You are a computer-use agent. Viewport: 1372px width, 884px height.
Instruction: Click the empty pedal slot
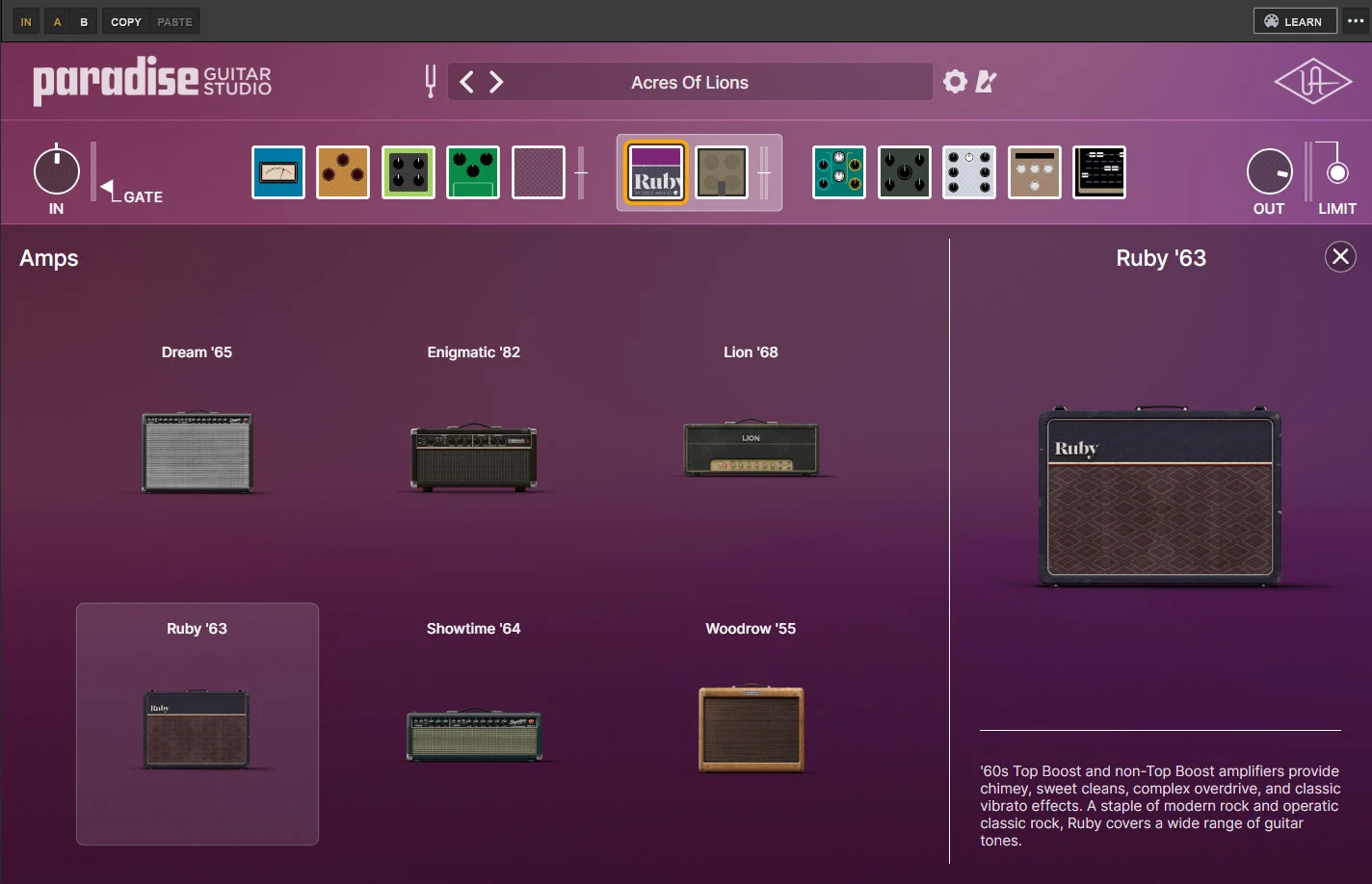pos(539,172)
